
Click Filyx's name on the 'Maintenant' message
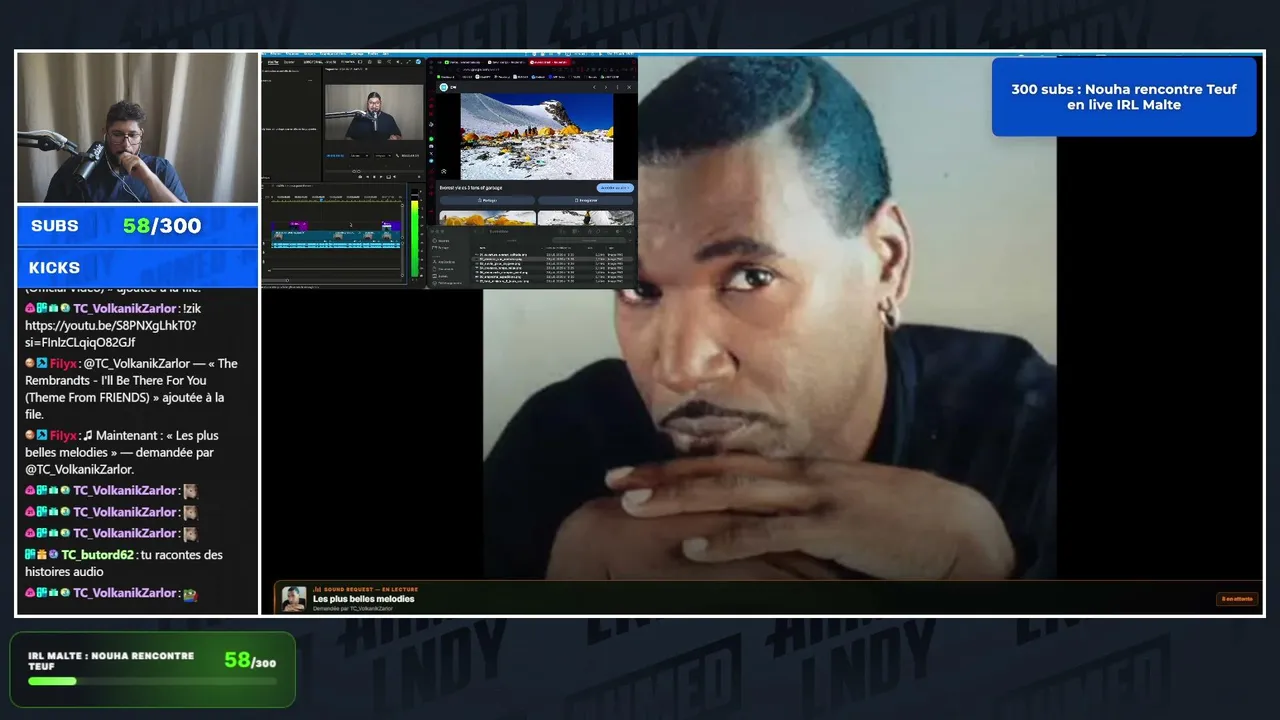pyautogui.click(x=63, y=436)
